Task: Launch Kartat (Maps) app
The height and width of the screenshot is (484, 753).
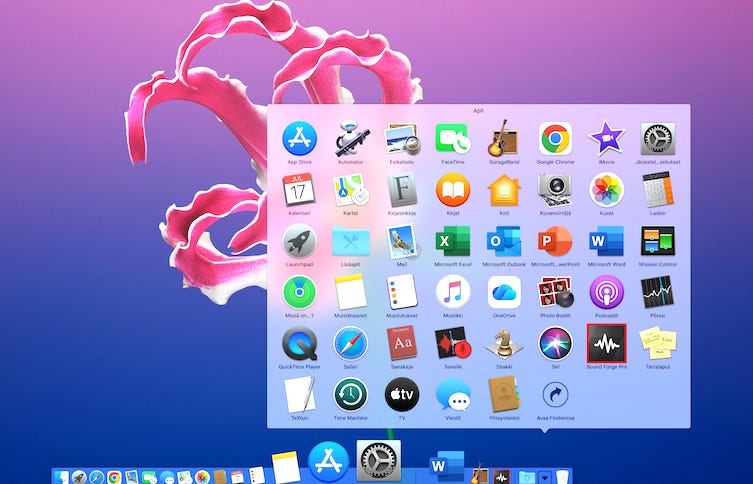Action: coord(351,190)
